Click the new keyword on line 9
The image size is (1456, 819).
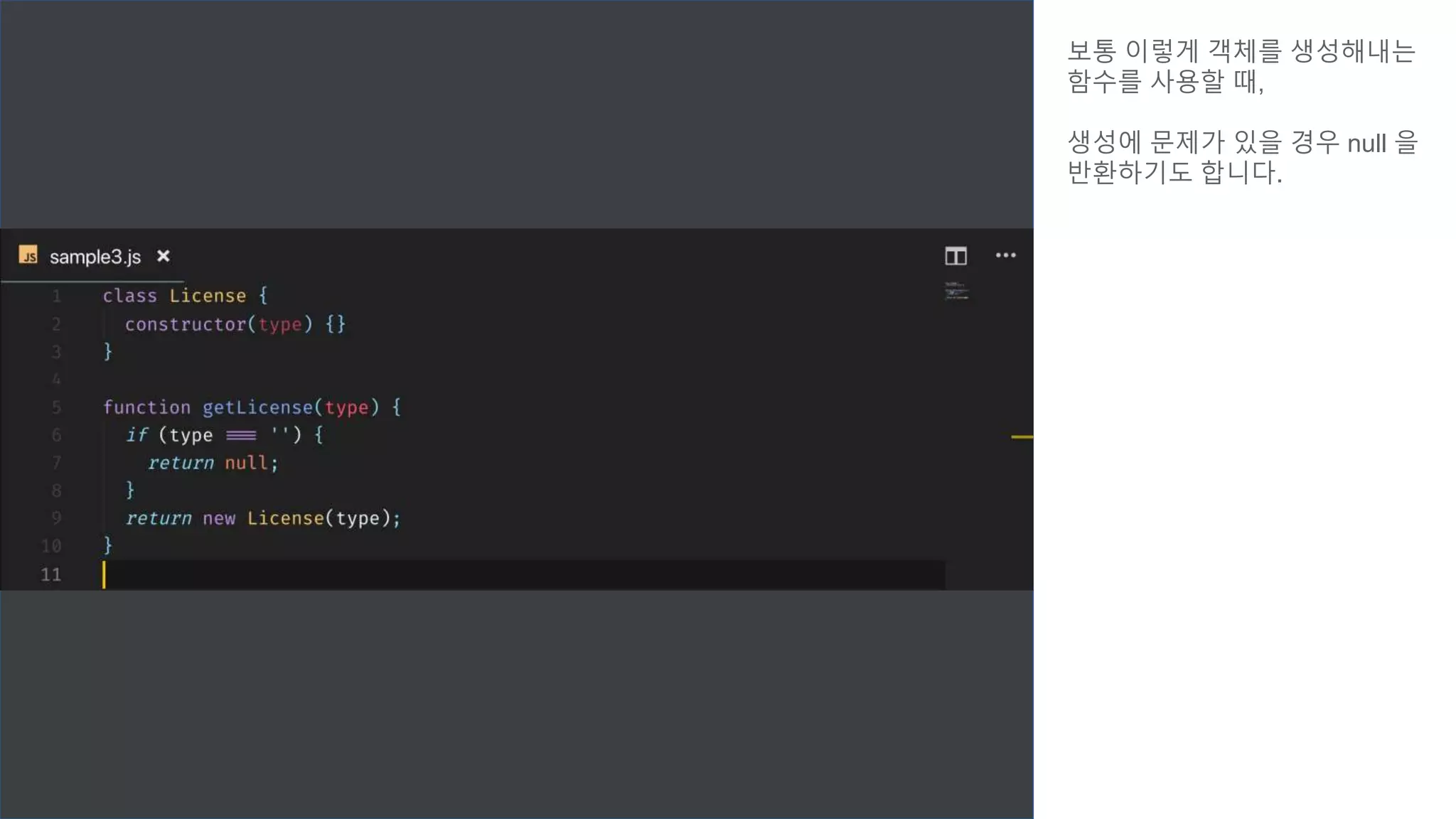(218, 518)
